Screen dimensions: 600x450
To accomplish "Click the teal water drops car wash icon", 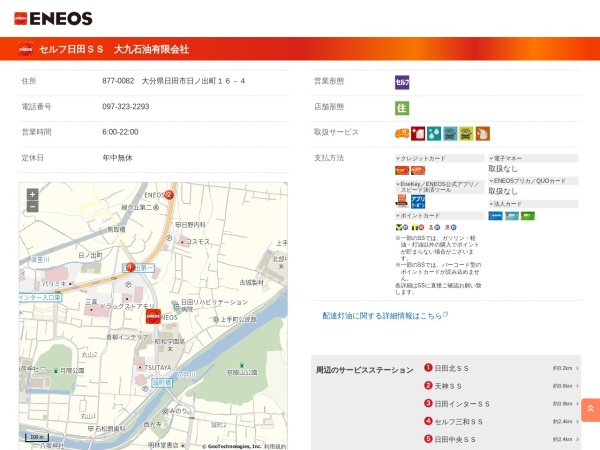I will click(x=434, y=134).
